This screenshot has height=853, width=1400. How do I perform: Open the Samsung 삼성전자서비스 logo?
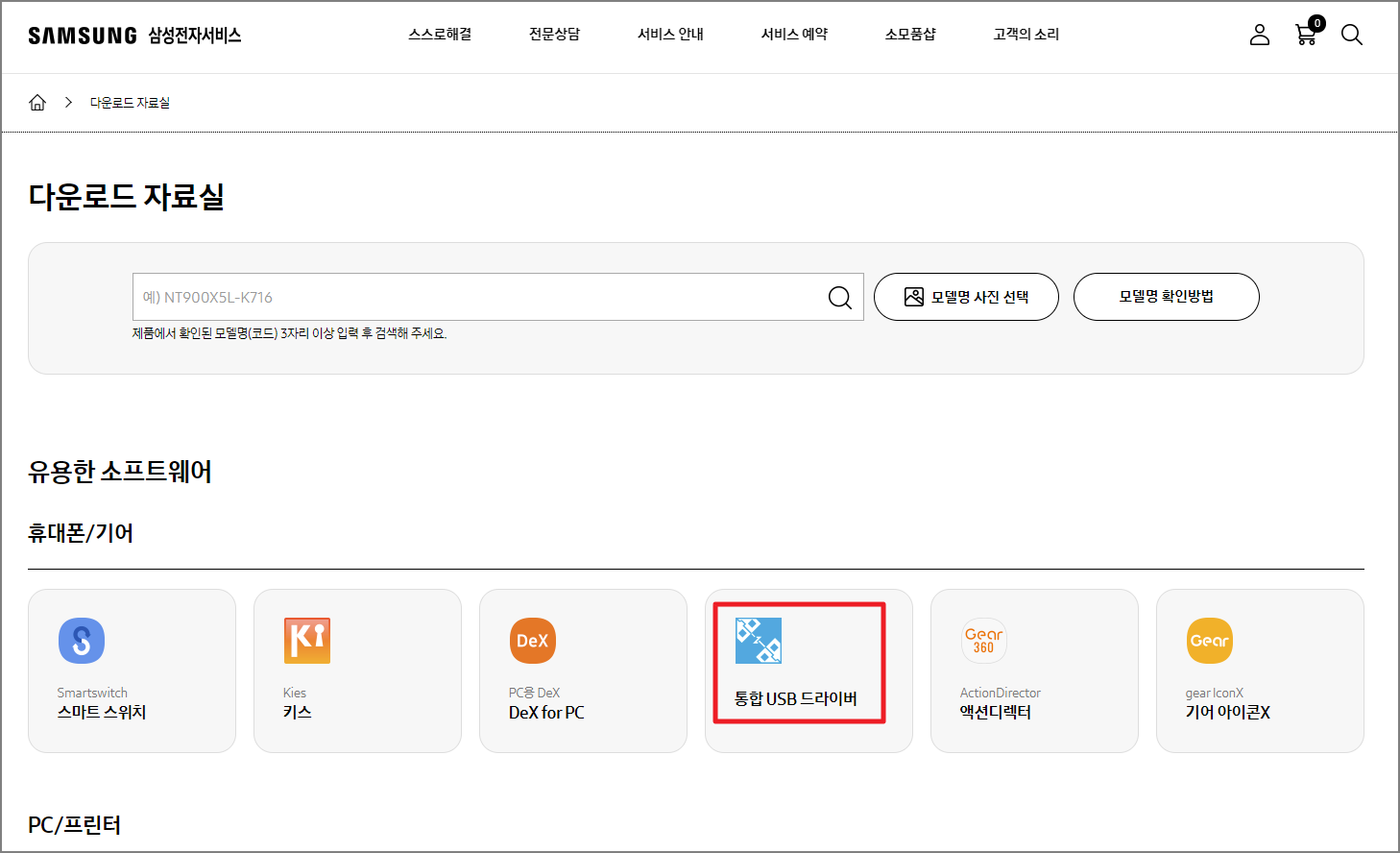(x=134, y=36)
